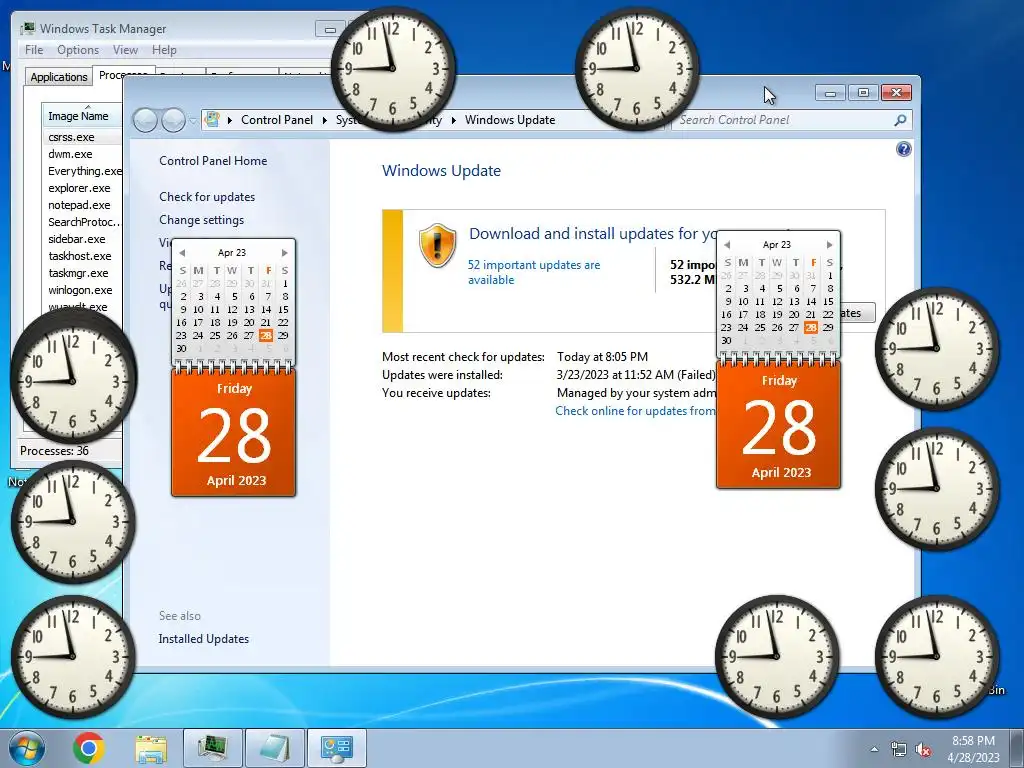Open the Windows Start orb

coord(27,748)
